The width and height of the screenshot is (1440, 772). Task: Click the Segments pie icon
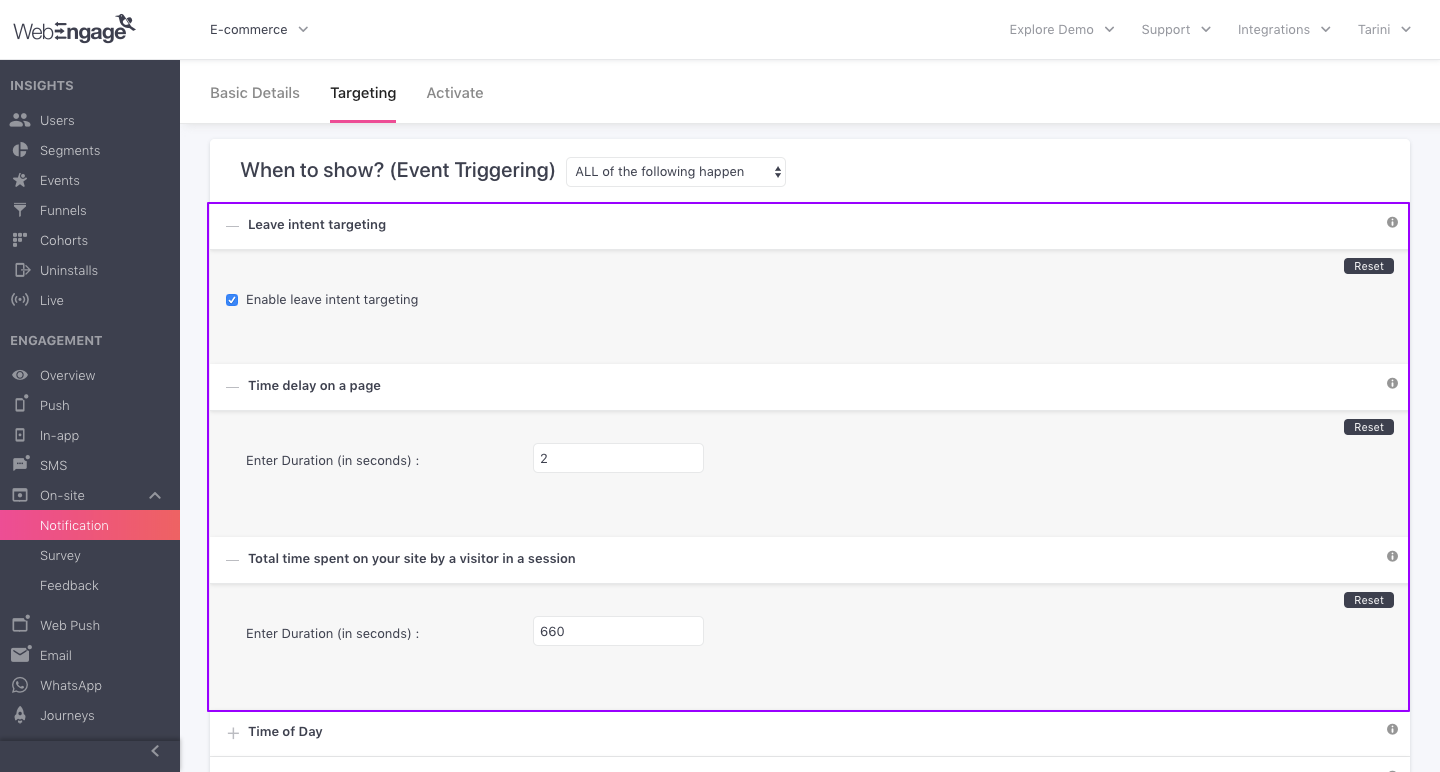20,150
